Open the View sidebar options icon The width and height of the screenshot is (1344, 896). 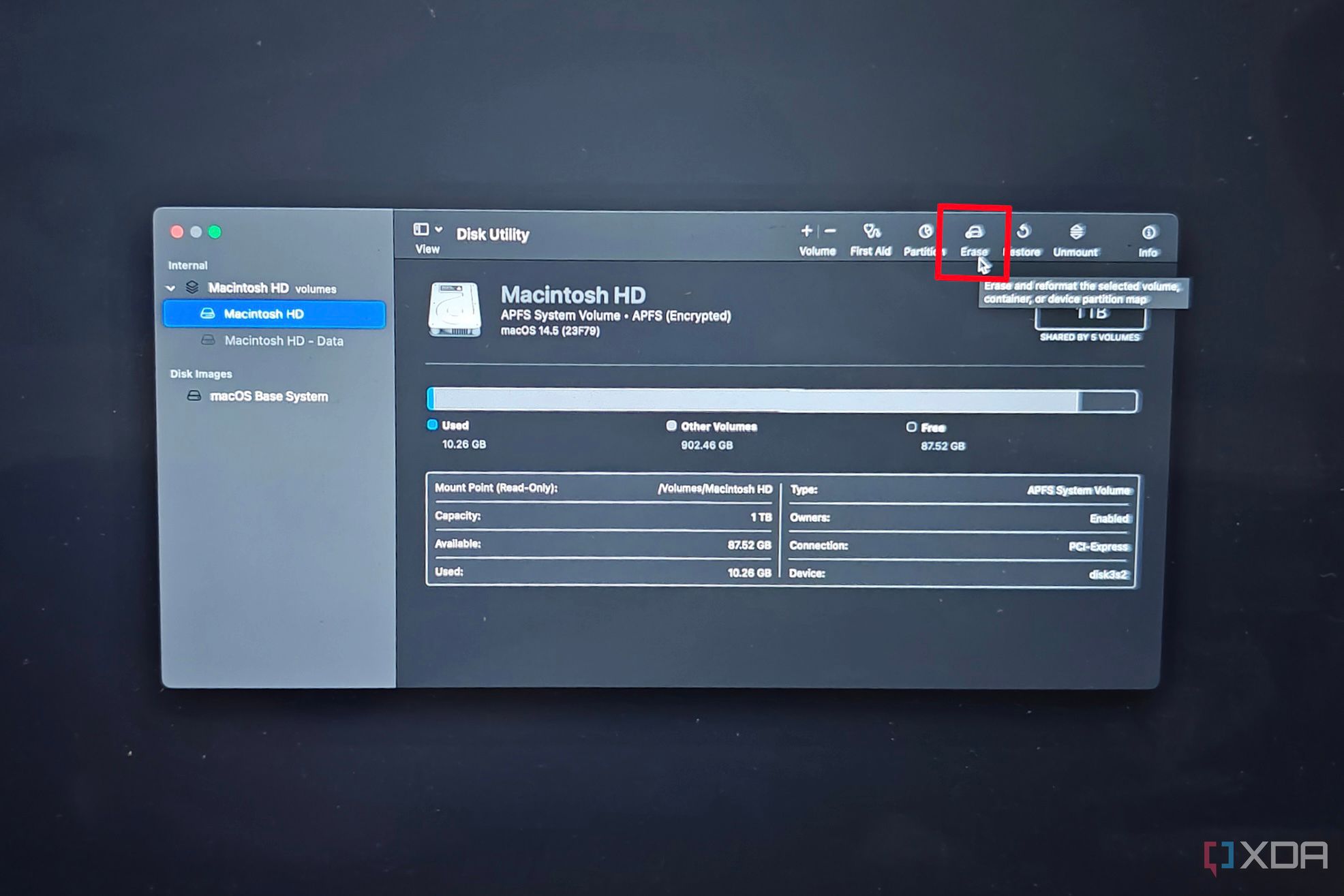[421, 230]
